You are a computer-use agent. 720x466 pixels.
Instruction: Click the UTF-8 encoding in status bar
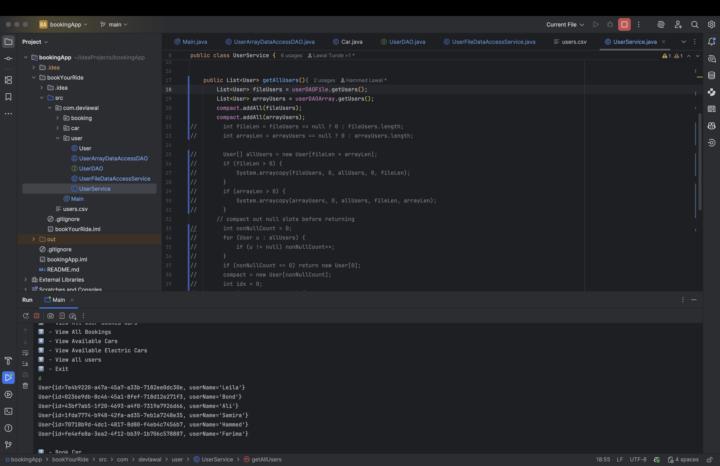point(638,459)
